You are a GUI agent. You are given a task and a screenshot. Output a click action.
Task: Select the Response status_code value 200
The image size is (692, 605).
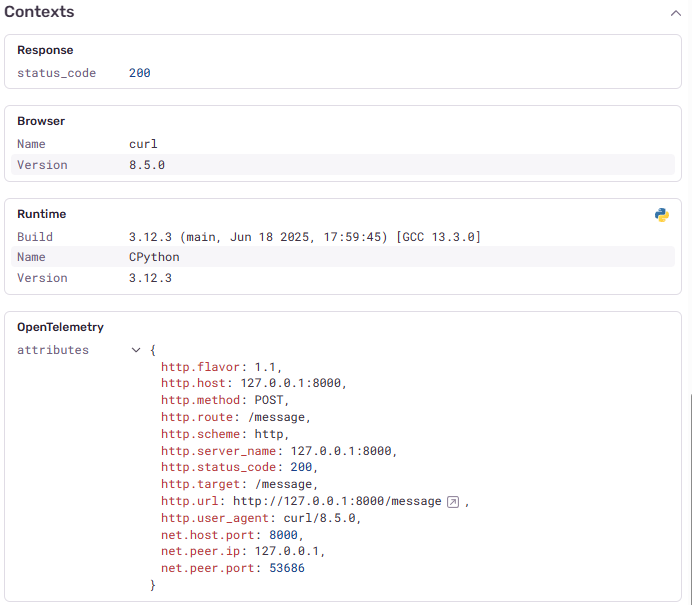tap(139, 73)
